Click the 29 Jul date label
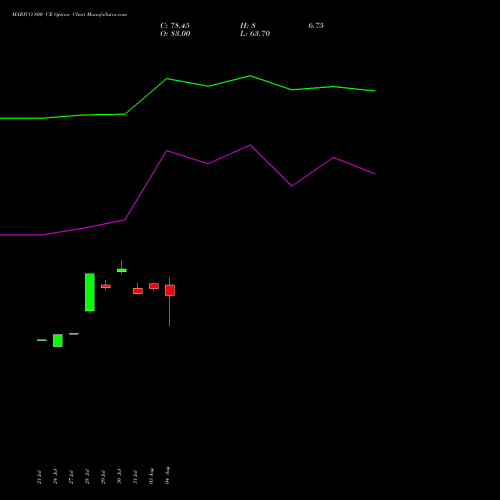 point(103,477)
